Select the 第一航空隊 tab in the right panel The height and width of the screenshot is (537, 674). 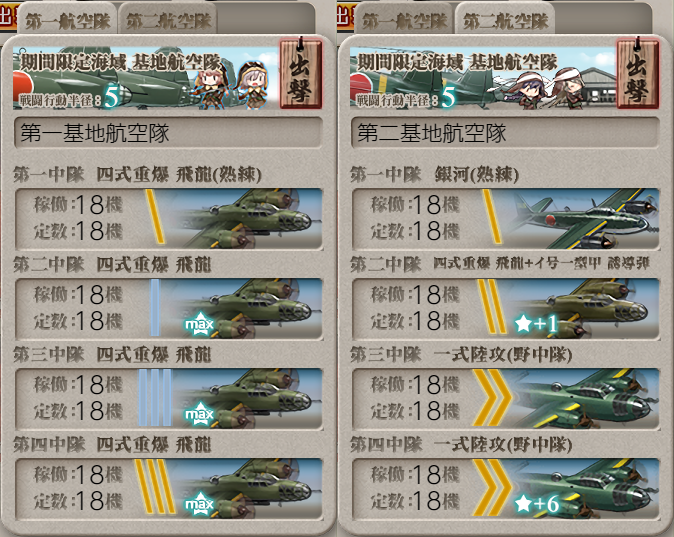pos(404,21)
